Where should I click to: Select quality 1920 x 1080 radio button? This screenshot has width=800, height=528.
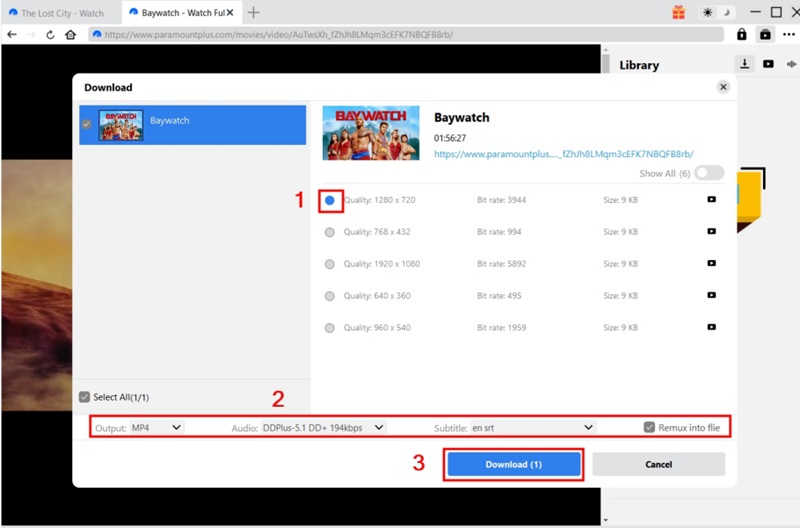[330, 264]
